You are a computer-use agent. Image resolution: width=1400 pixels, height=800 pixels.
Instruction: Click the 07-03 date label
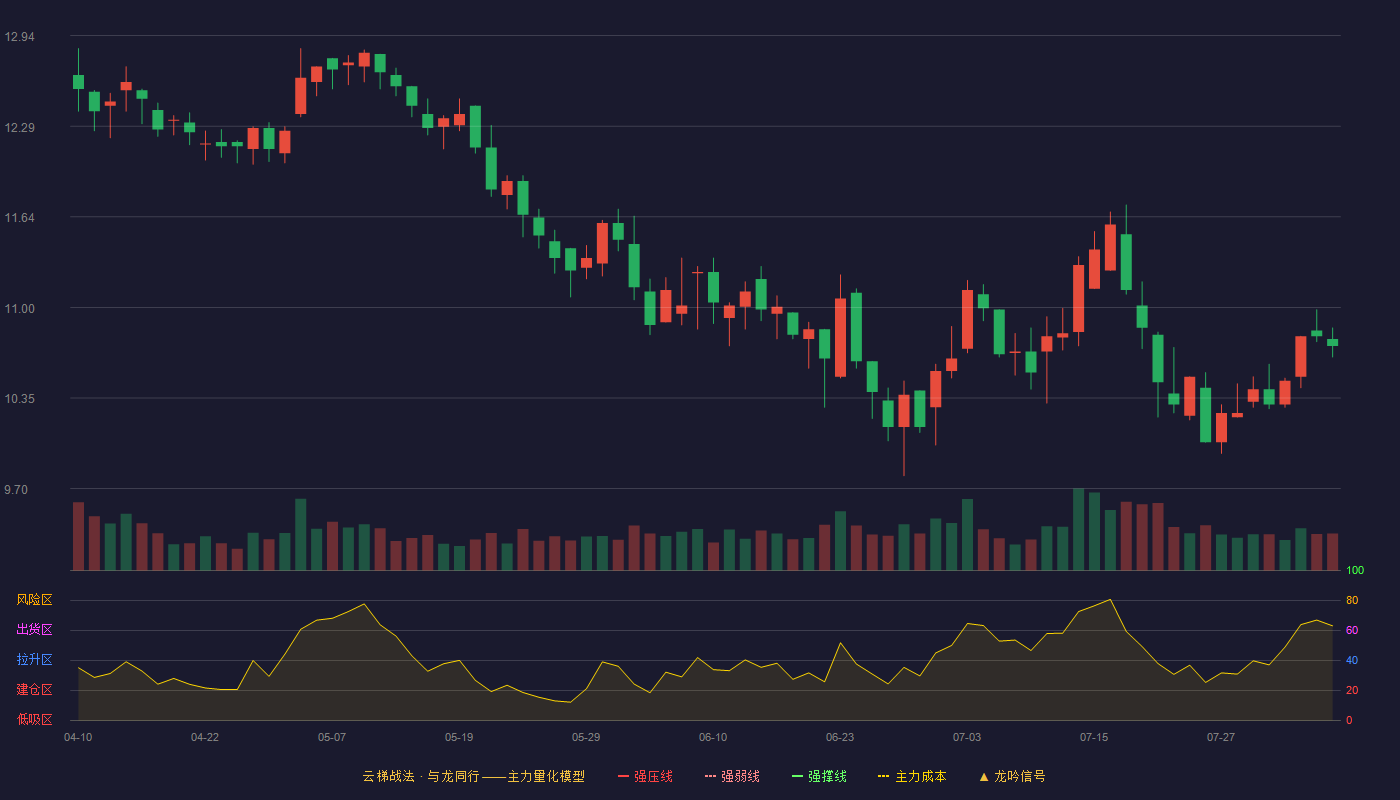click(x=967, y=737)
